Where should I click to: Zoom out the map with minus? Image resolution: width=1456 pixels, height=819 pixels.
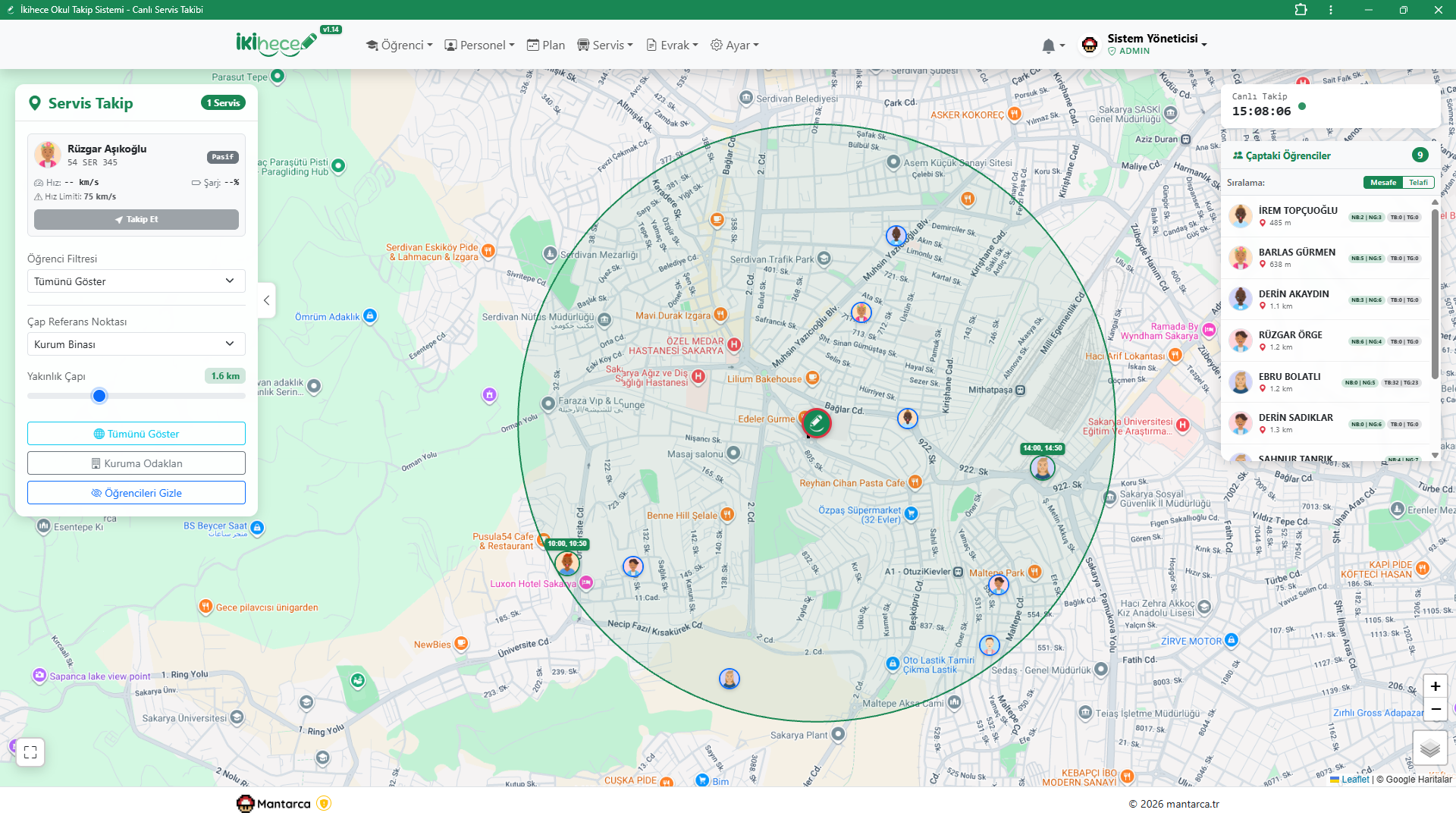[x=1436, y=709]
